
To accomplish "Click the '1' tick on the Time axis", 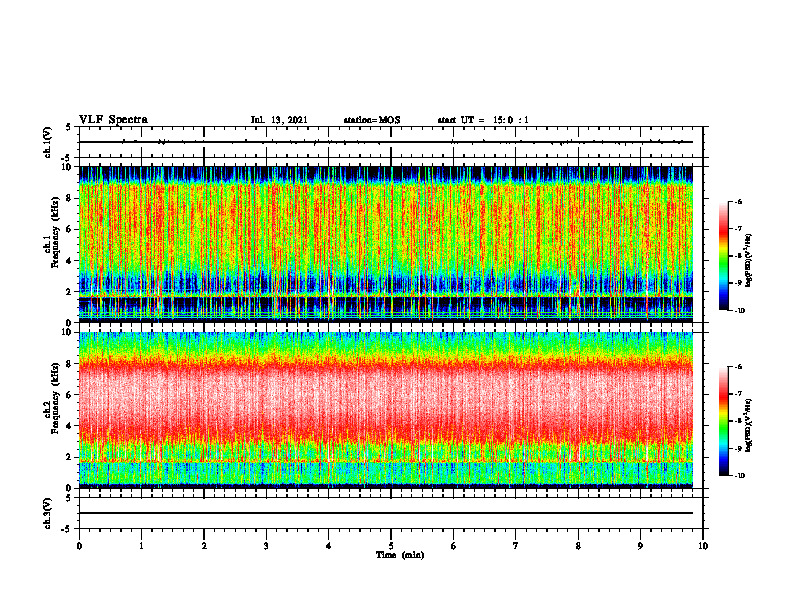I will [x=141, y=546].
